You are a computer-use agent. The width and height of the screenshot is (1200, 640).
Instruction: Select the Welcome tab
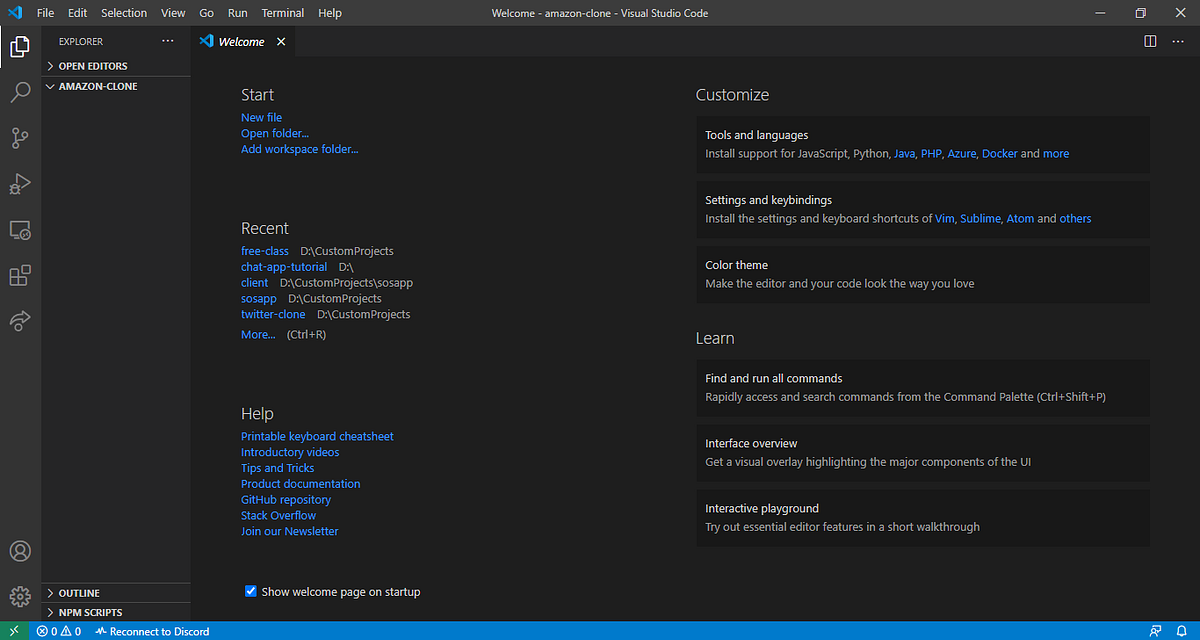click(240, 41)
